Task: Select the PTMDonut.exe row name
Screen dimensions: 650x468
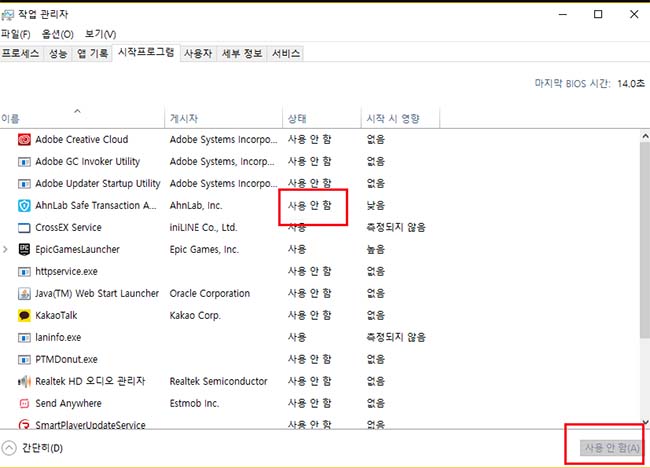Action: point(66,359)
